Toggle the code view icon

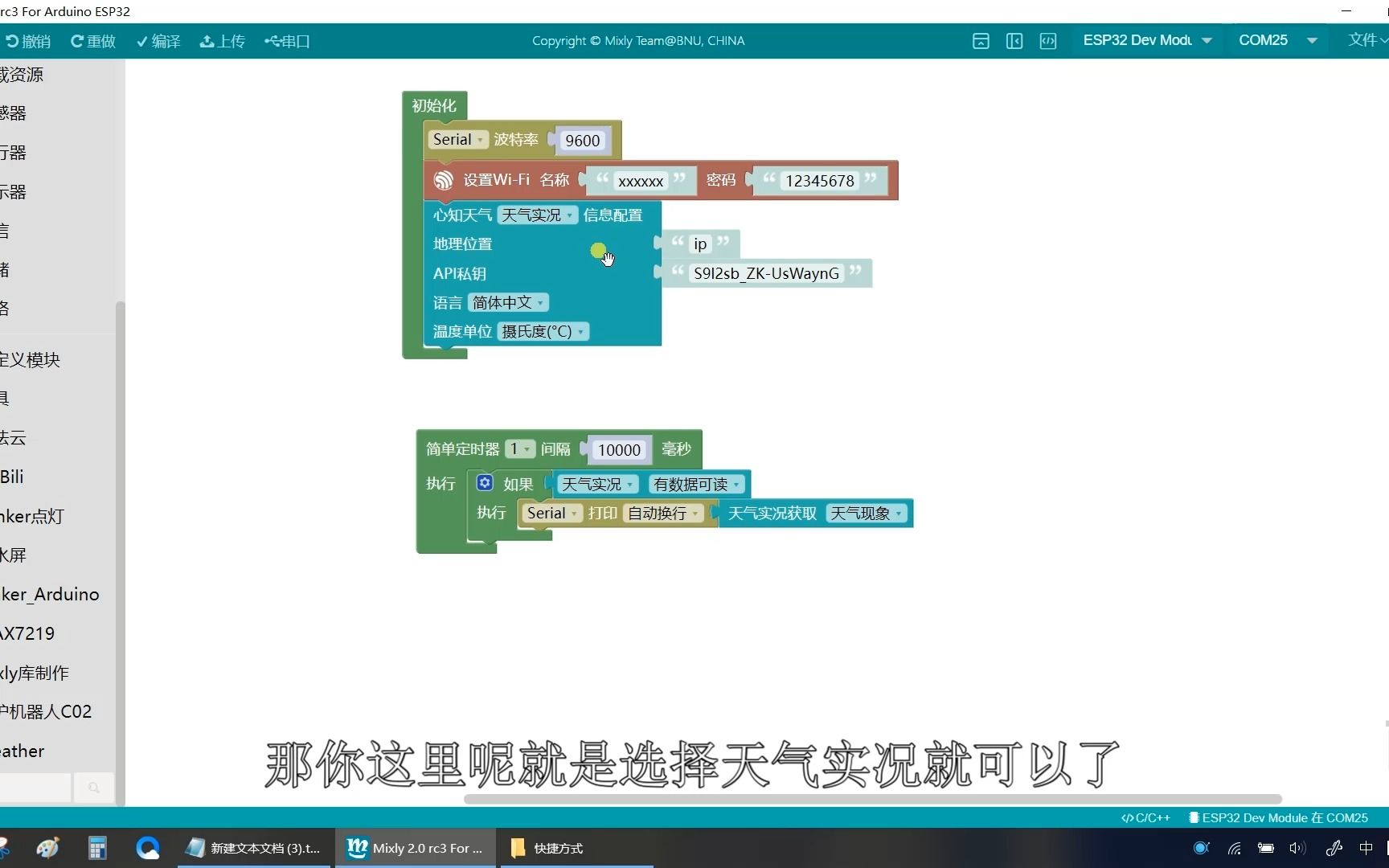1048,41
